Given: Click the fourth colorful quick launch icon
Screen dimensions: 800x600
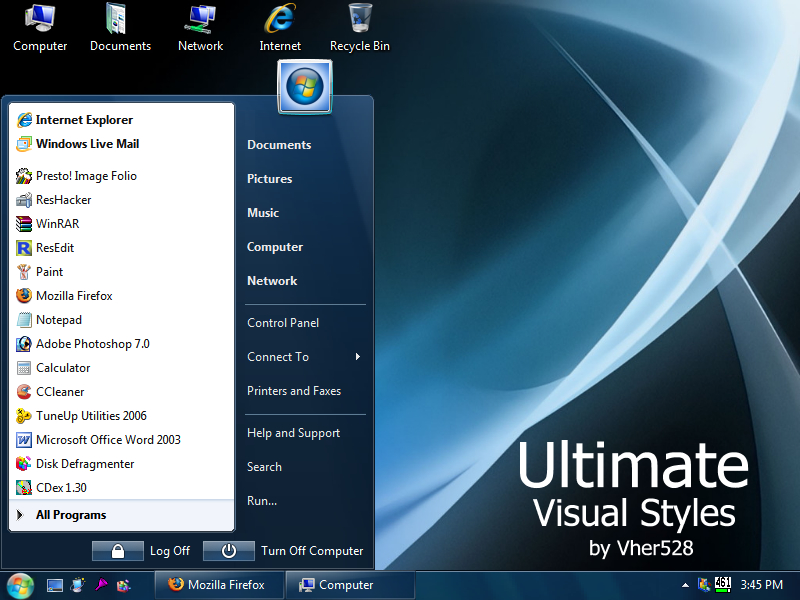Looking at the screenshot, I should (123, 585).
